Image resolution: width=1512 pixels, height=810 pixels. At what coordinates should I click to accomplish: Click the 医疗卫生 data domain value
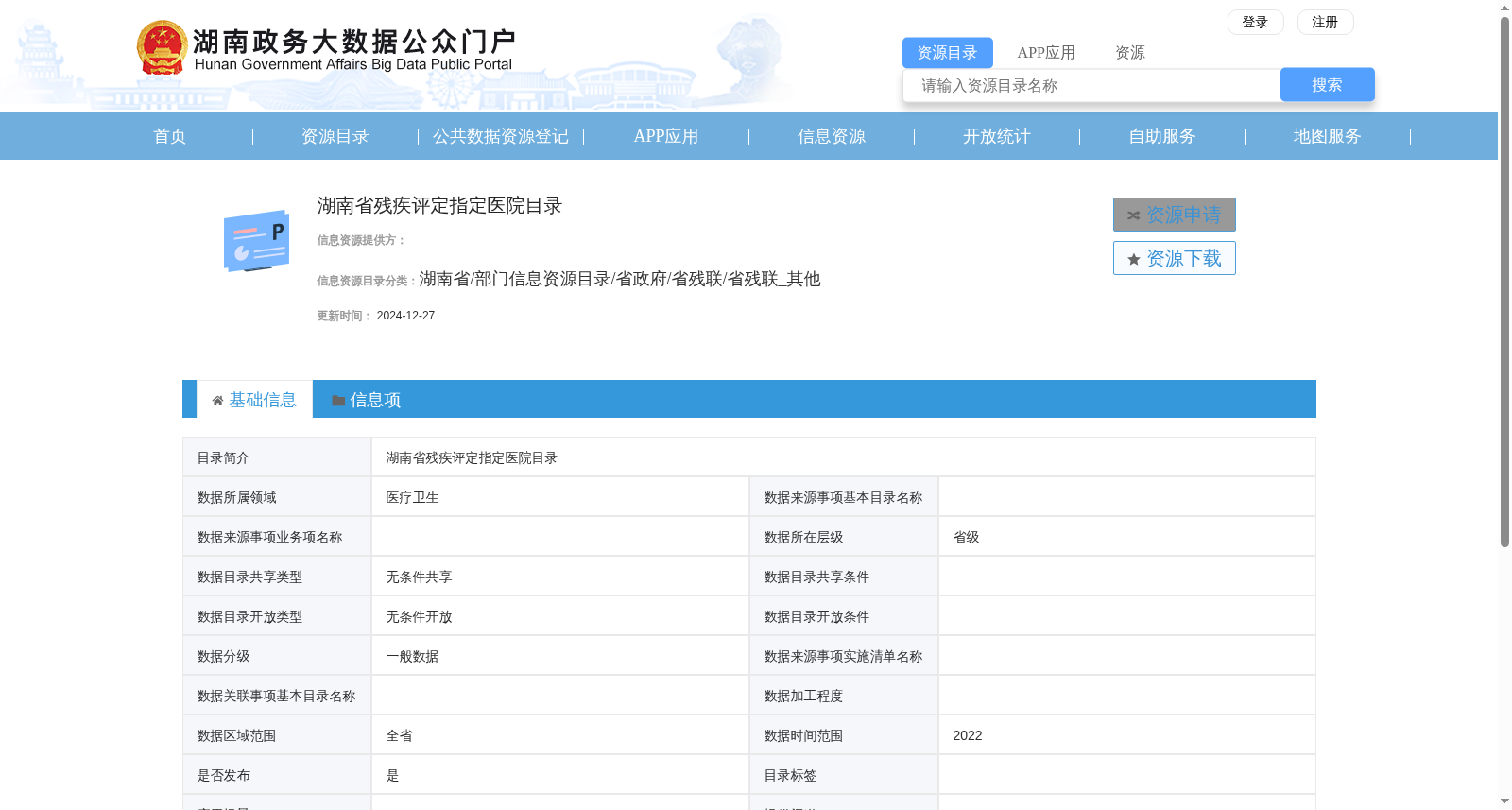tap(412, 498)
